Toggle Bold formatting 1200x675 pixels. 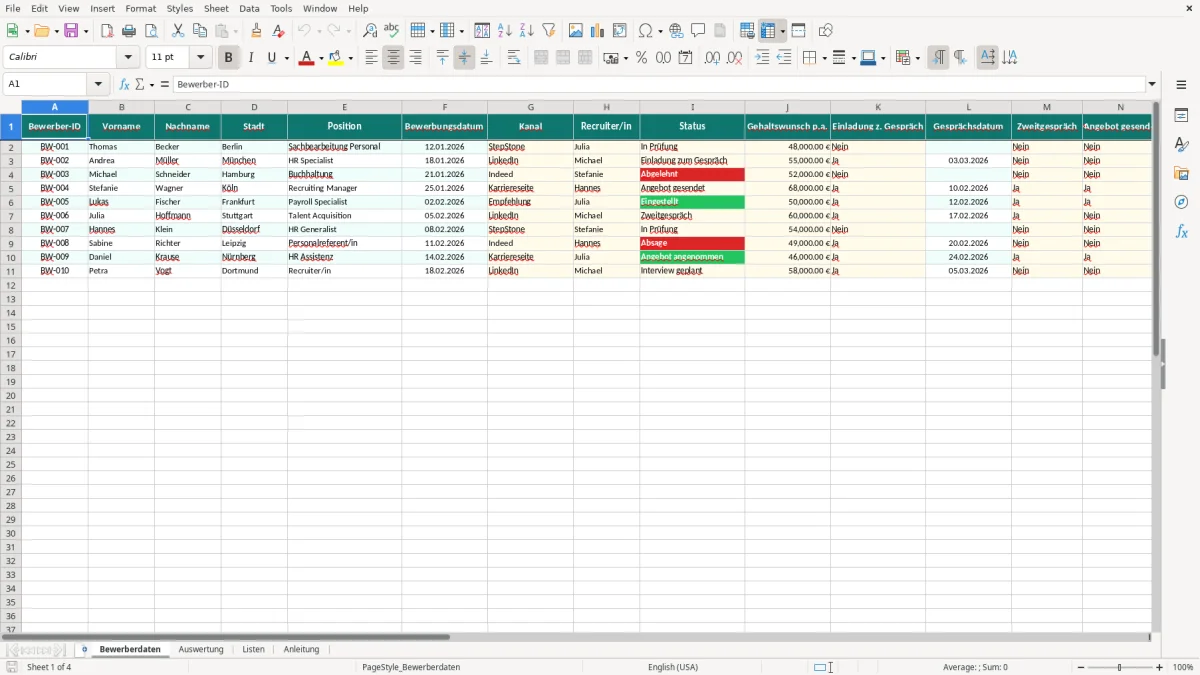coord(228,58)
